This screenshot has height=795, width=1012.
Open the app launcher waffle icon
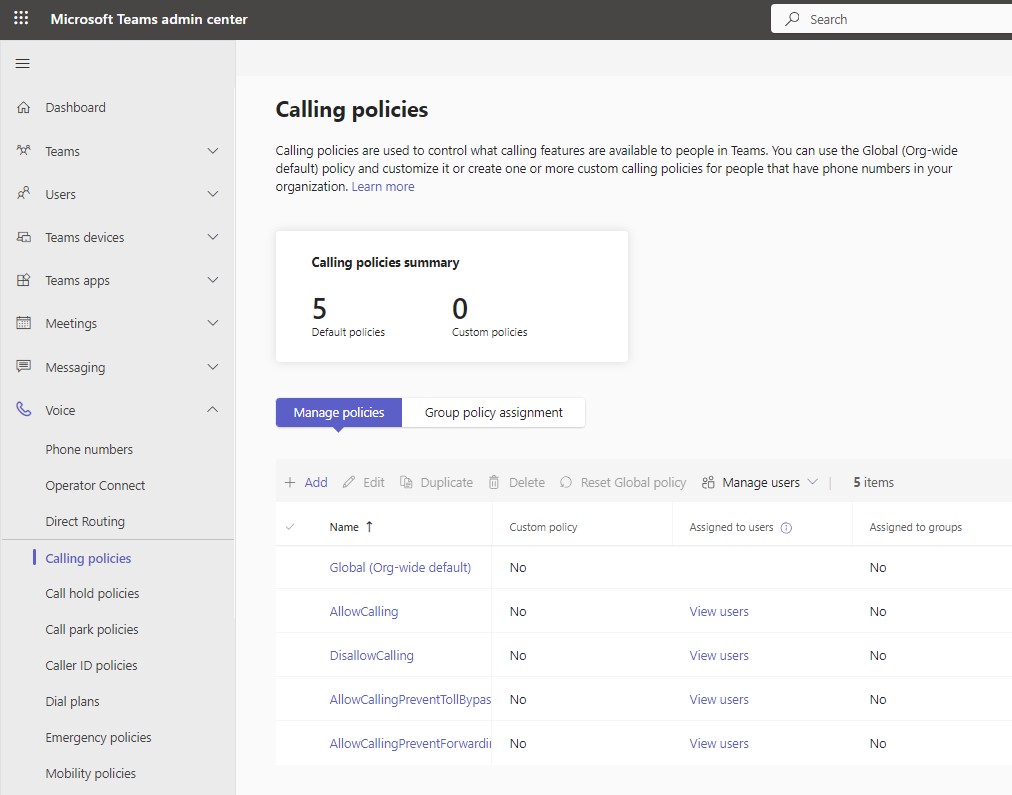click(x=21, y=19)
